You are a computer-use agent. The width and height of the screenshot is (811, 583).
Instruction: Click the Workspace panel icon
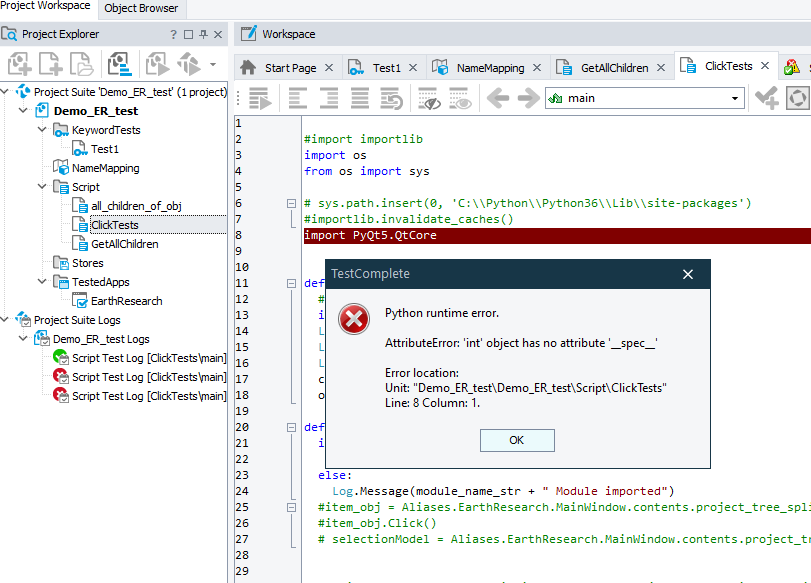click(248, 34)
